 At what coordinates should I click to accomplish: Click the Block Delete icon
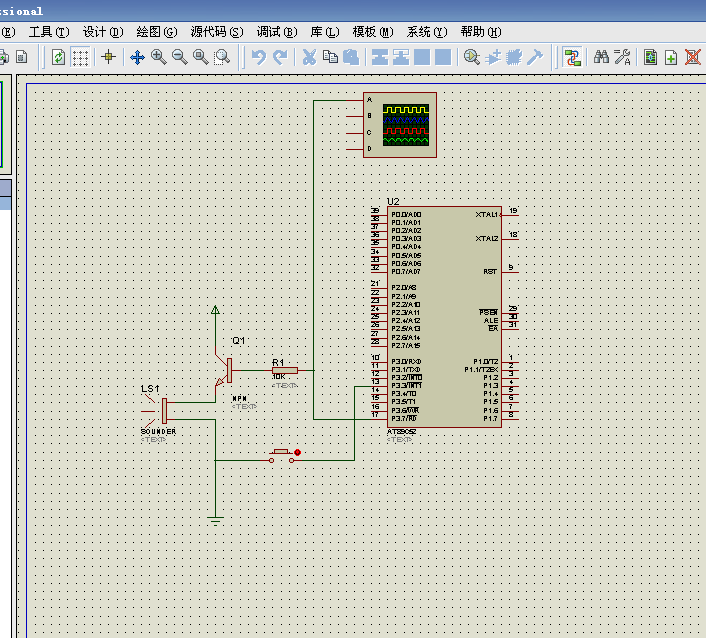click(443, 57)
